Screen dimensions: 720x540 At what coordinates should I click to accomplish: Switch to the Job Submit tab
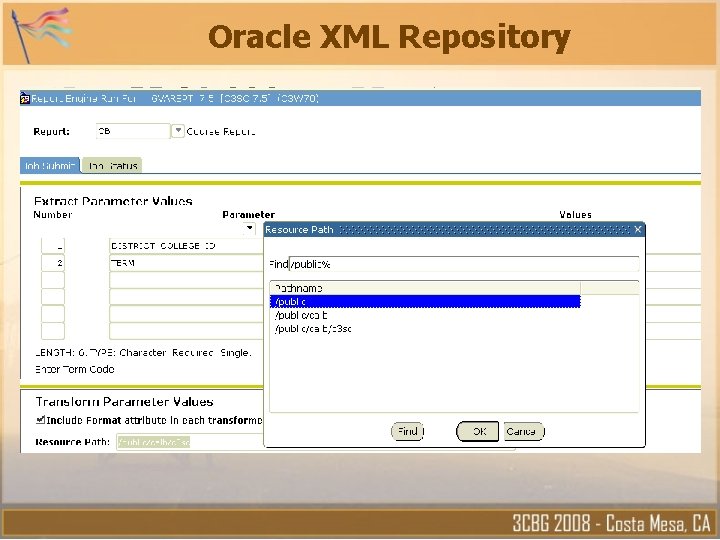(x=50, y=165)
